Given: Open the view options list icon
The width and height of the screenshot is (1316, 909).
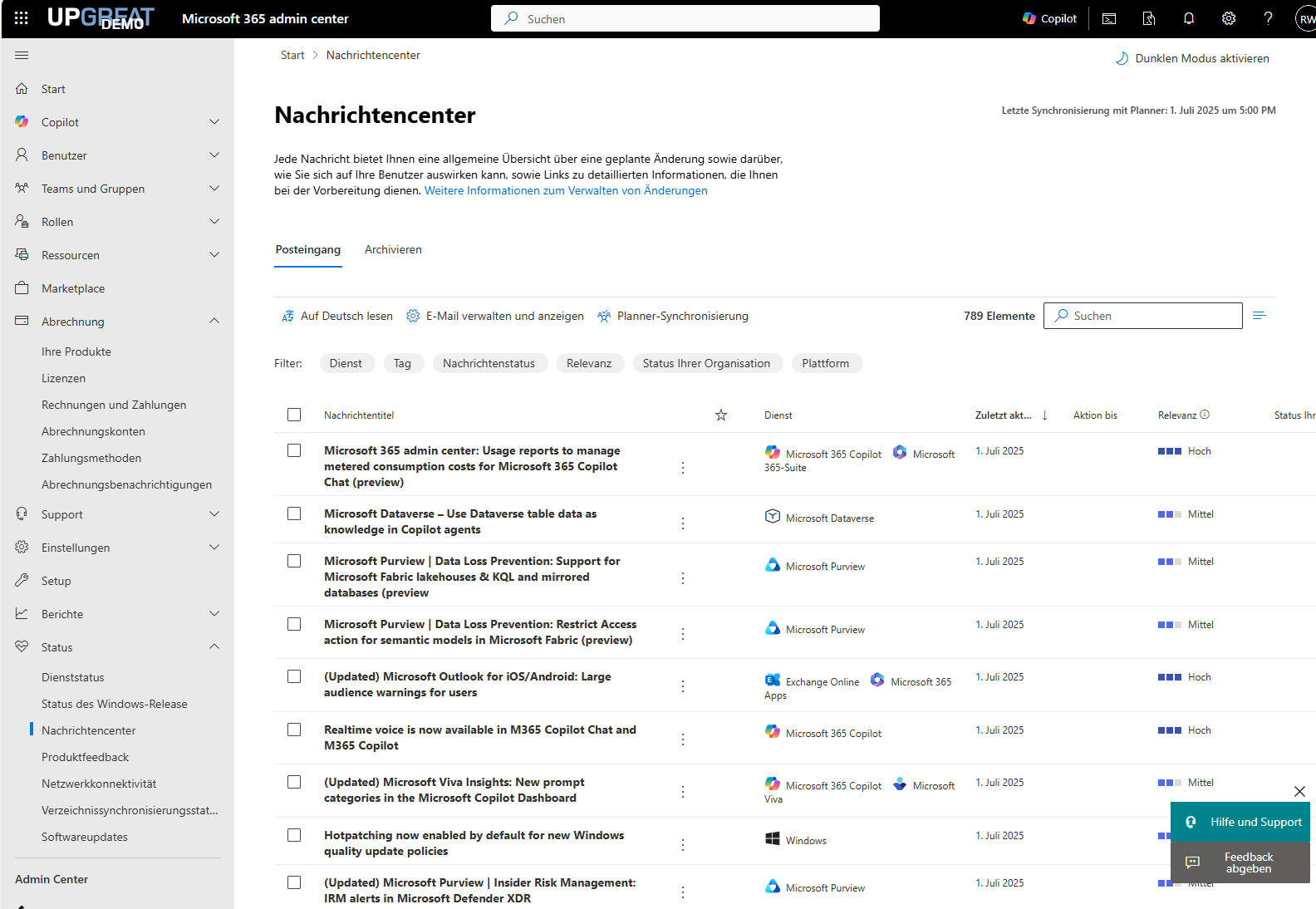Looking at the screenshot, I should coord(1260,316).
